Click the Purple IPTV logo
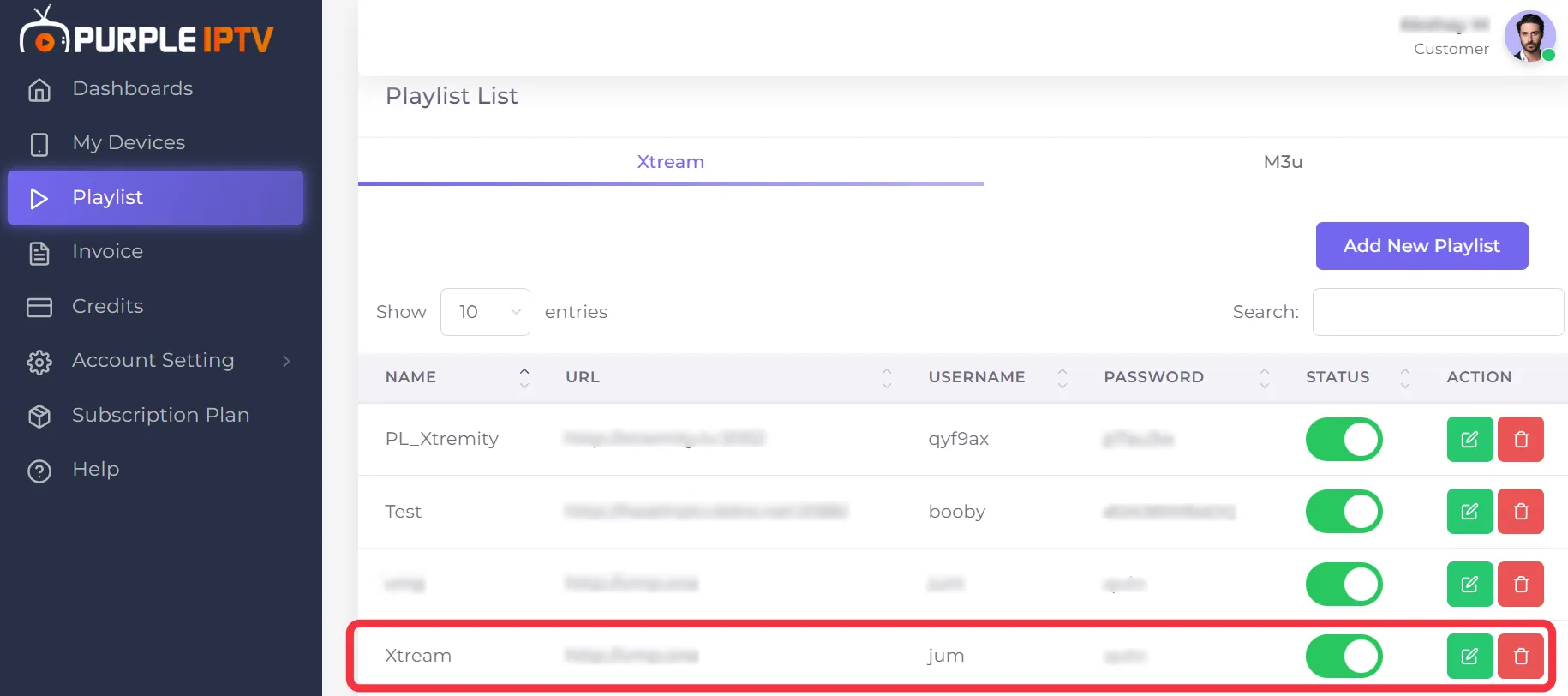The height and width of the screenshot is (696, 1568). pyautogui.click(x=147, y=32)
